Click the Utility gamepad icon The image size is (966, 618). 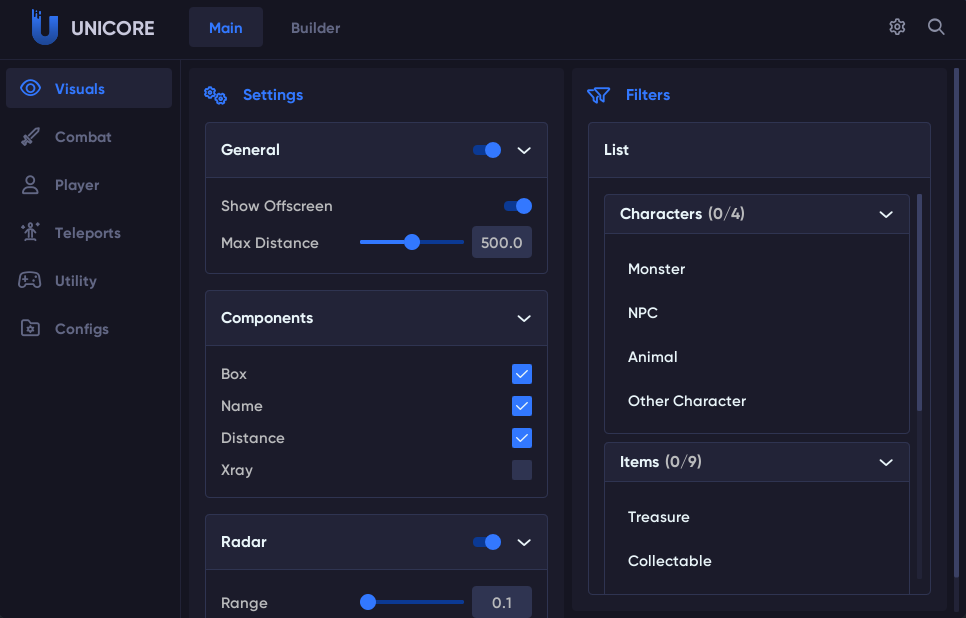(x=30, y=281)
